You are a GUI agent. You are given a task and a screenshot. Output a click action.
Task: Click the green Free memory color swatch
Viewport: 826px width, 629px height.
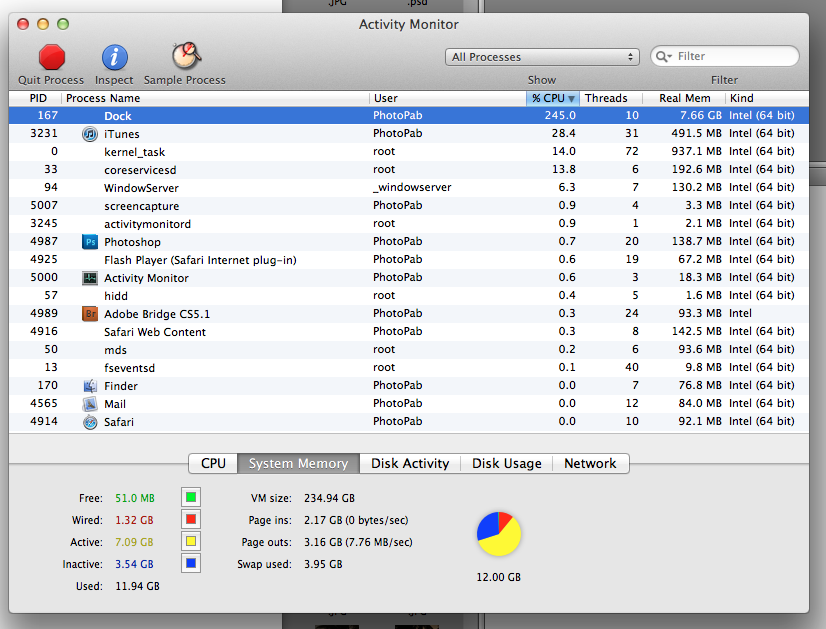[x=191, y=497]
